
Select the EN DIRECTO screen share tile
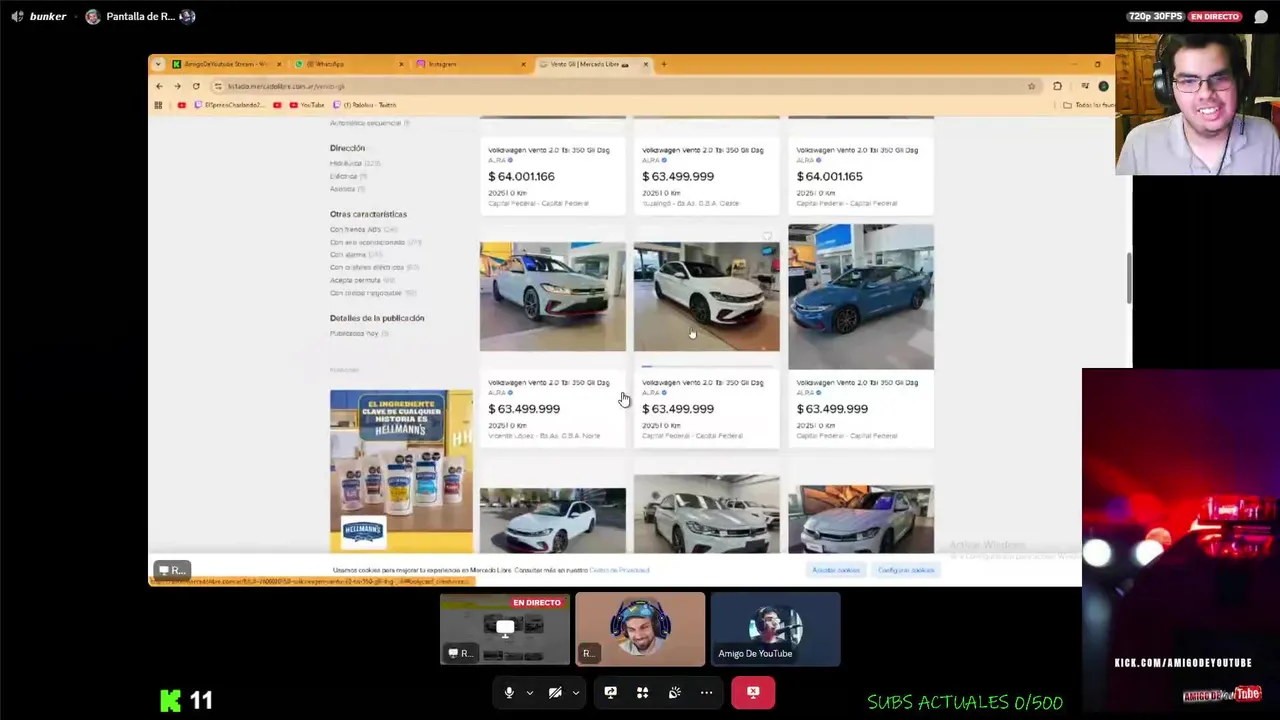click(505, 629)
